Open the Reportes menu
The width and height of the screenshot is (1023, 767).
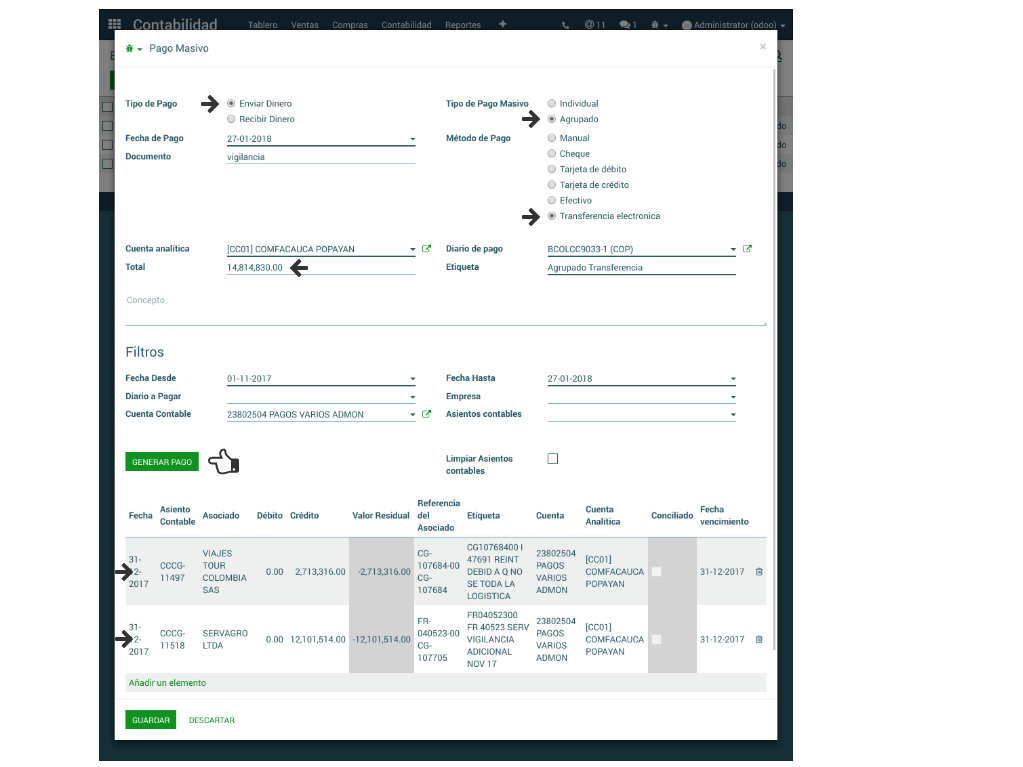pyautogui.click(x=463, y=24)
